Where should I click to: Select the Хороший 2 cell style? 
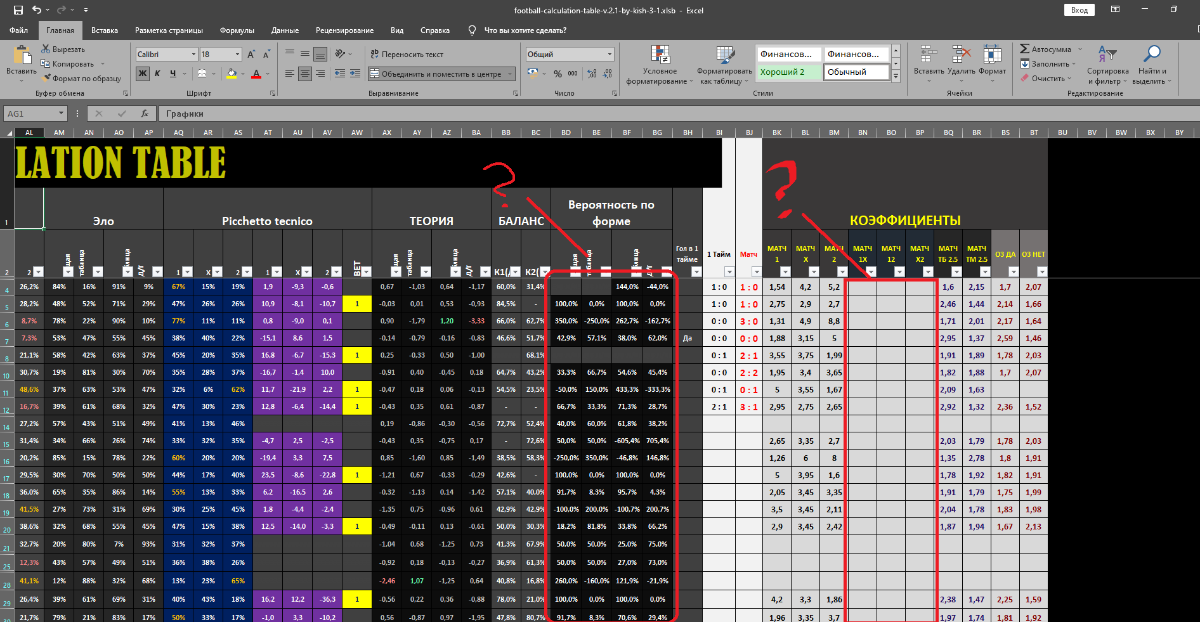tap(789, 72)
